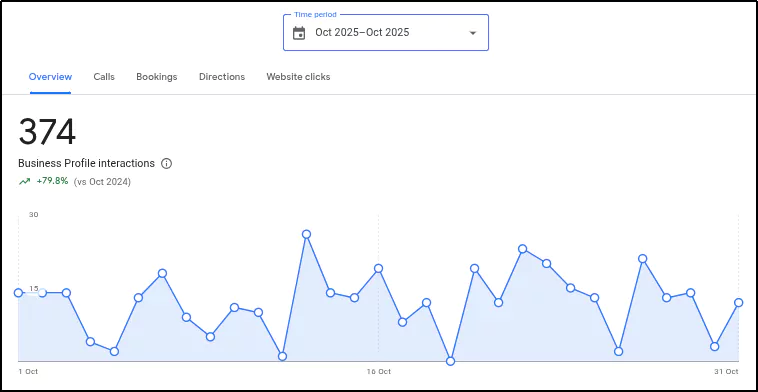Screen dimensions: 758x392
Task: Open the Bookings tab
Action: click(157, 77)
